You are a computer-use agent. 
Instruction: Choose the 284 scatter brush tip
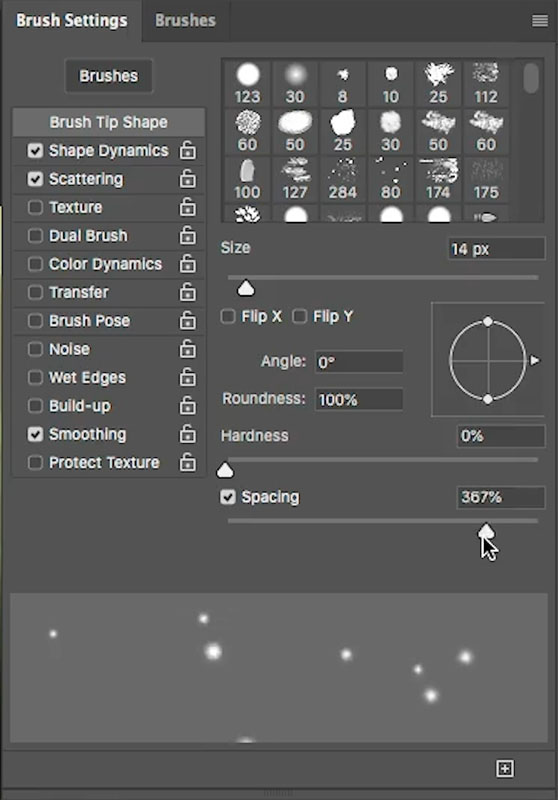pyautogui.click(x=343, y=179)
